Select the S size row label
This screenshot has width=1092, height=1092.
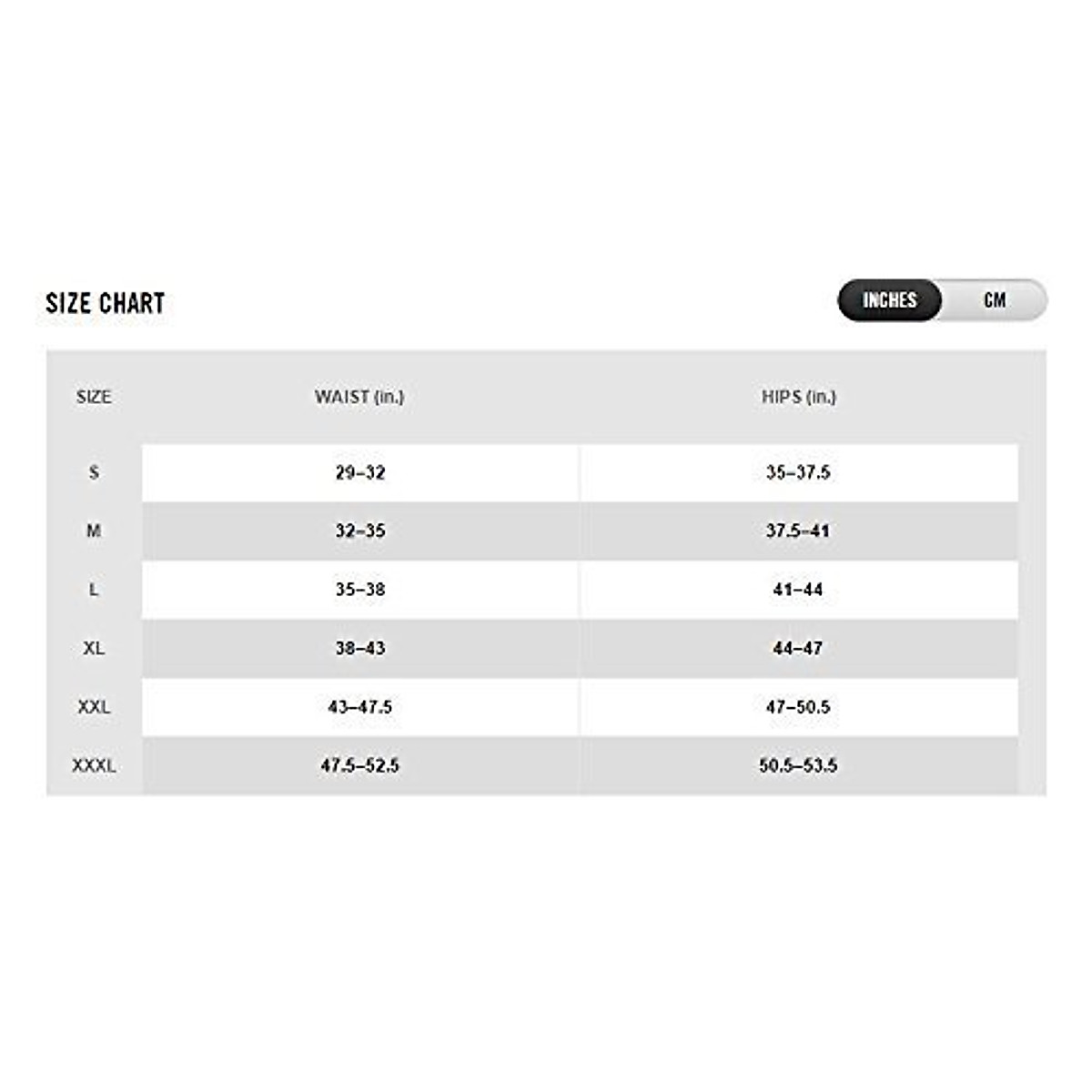coord(94,472)
